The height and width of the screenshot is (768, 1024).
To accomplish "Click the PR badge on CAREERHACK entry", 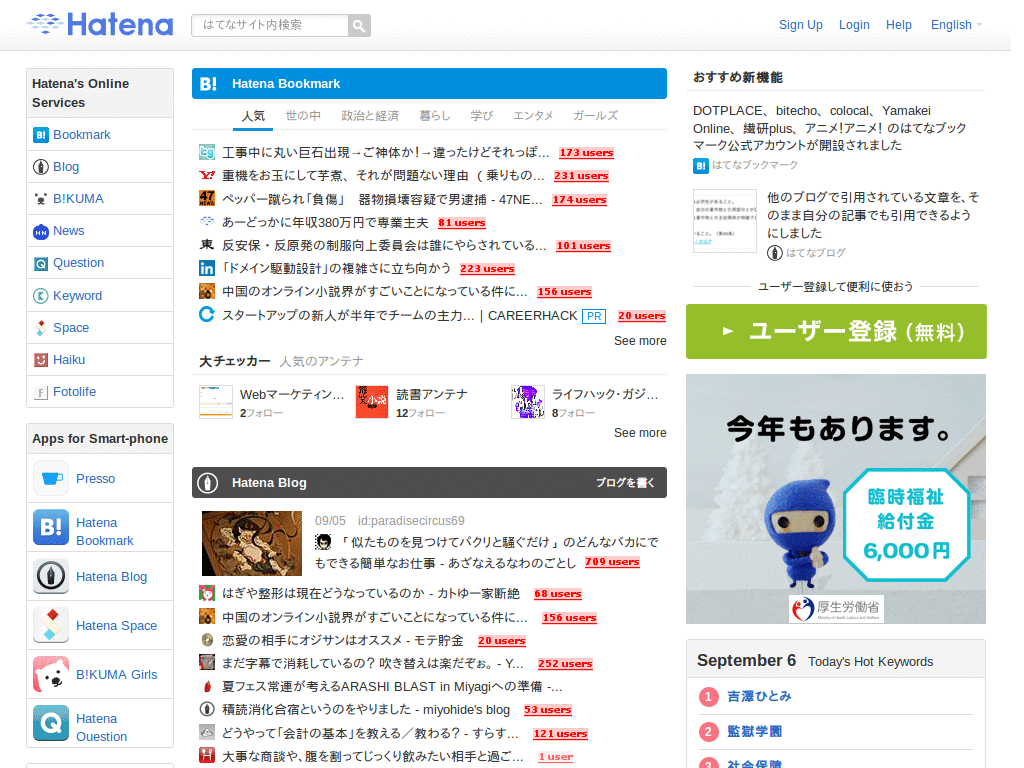I will pyautogui.click(x=594, y=316).
